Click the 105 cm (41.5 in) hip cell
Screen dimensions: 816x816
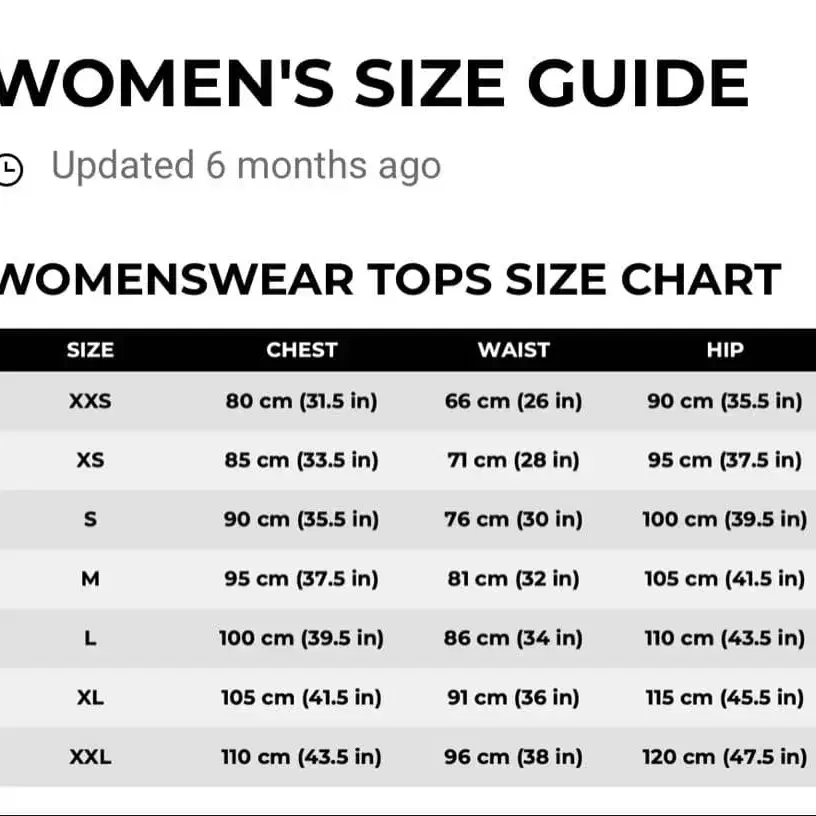tap(724, 579)
